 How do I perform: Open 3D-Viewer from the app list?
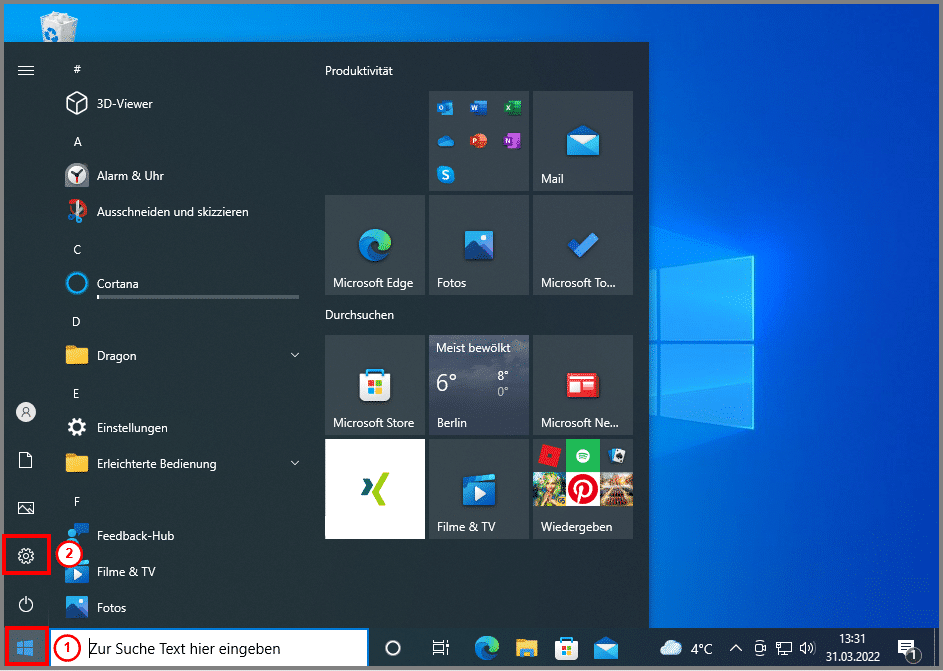point(124,104)
